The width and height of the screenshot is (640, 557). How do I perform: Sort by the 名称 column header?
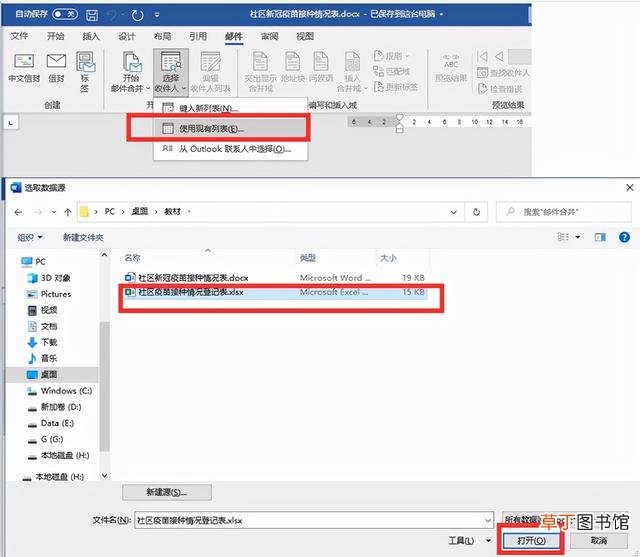click(x=132, y=258)
